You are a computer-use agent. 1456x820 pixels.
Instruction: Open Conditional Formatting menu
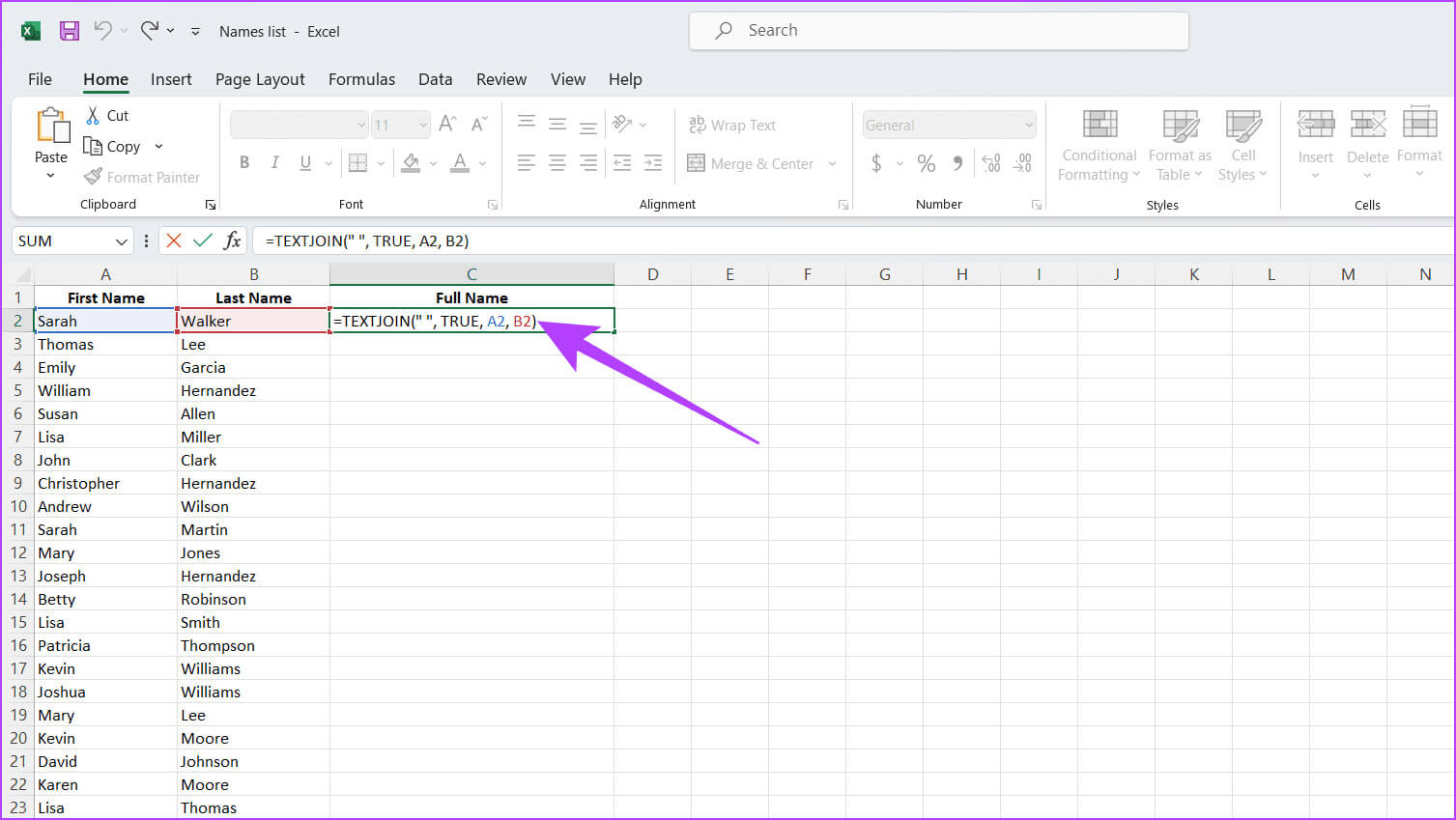(x=1099, y=145)
